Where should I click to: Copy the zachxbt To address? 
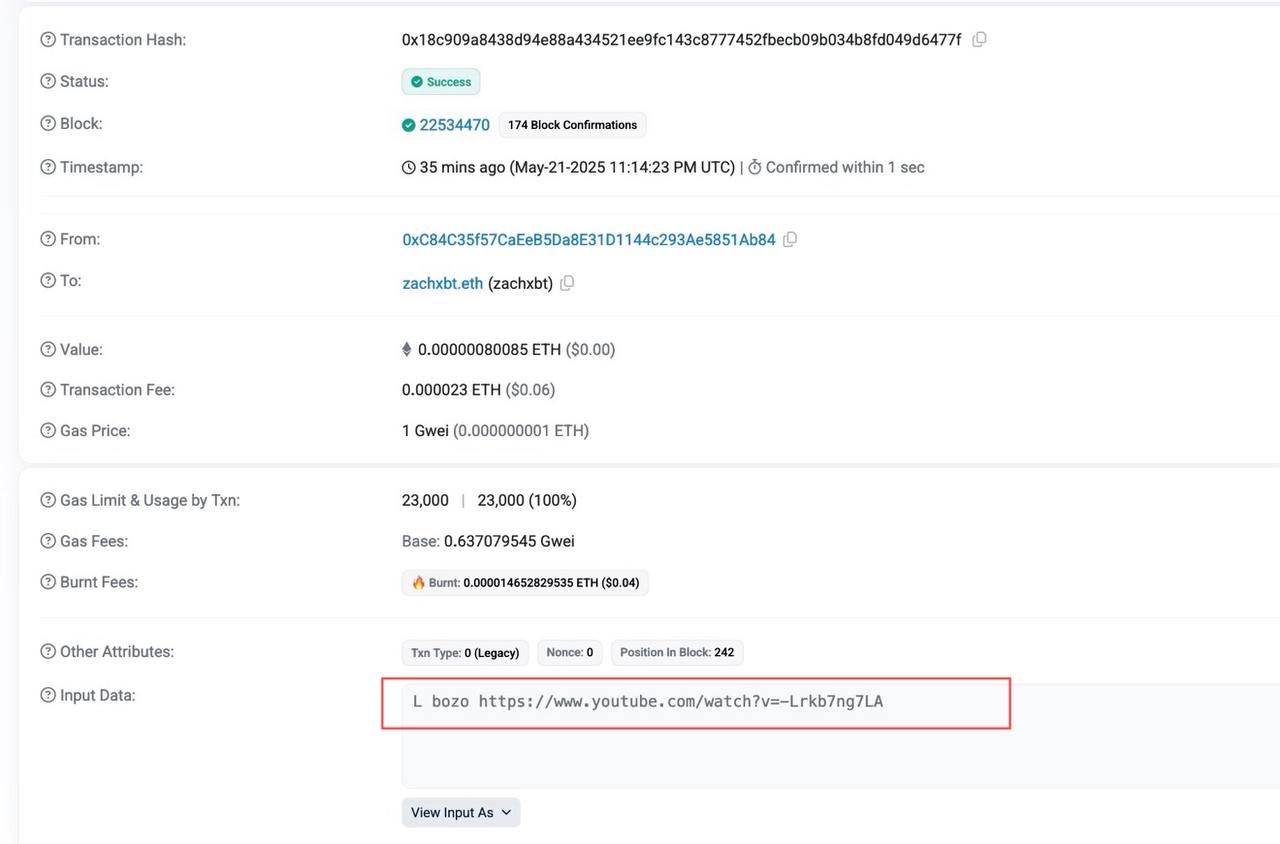click(567, 283)
